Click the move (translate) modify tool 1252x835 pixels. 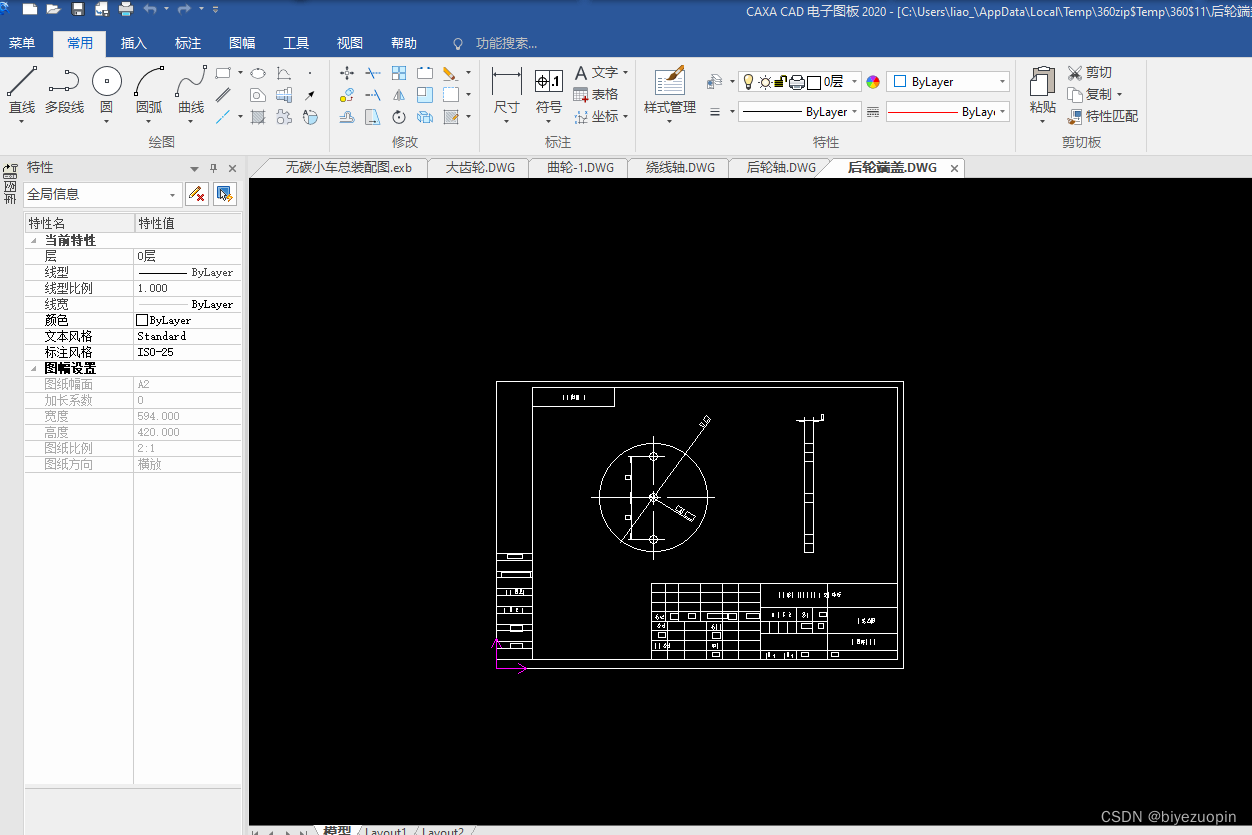[x=347, y=73]
